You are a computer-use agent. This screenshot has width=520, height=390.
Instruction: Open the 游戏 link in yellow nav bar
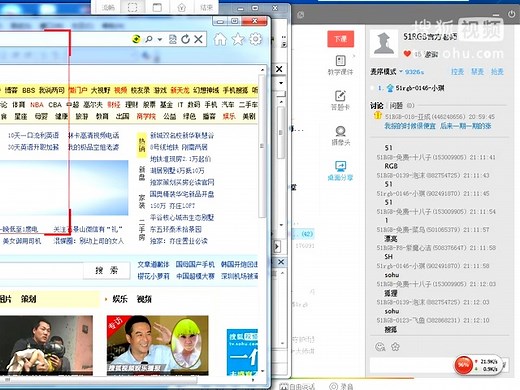point(160,90)
